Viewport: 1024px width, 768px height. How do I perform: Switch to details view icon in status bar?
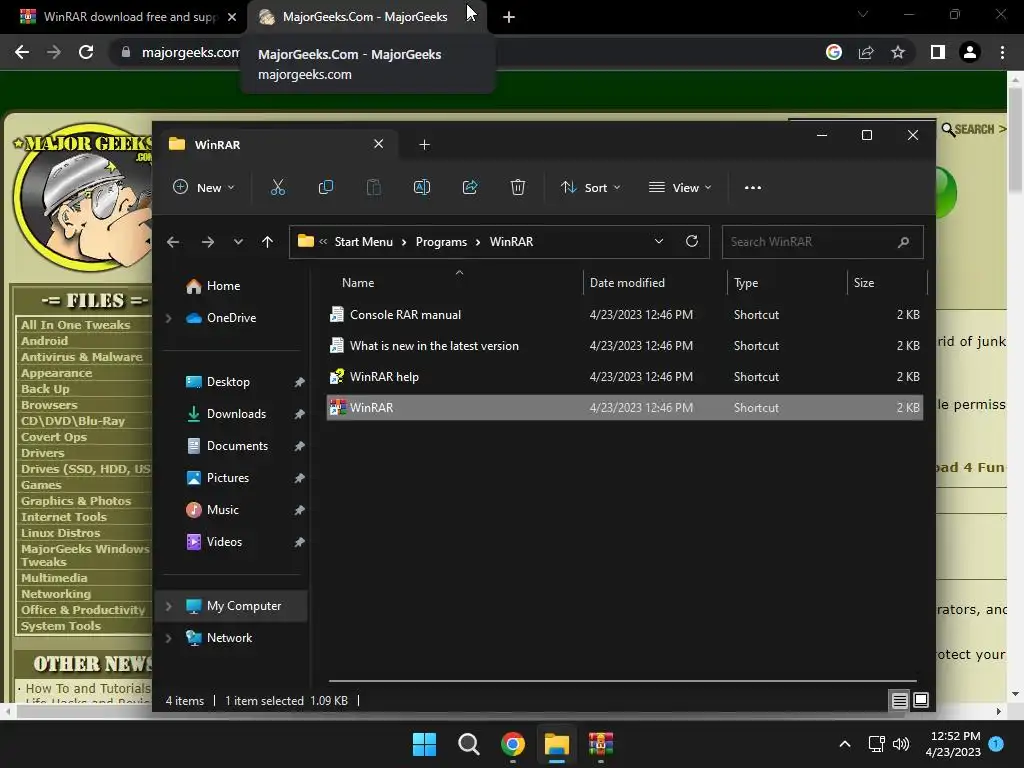[x=899, y=700]
